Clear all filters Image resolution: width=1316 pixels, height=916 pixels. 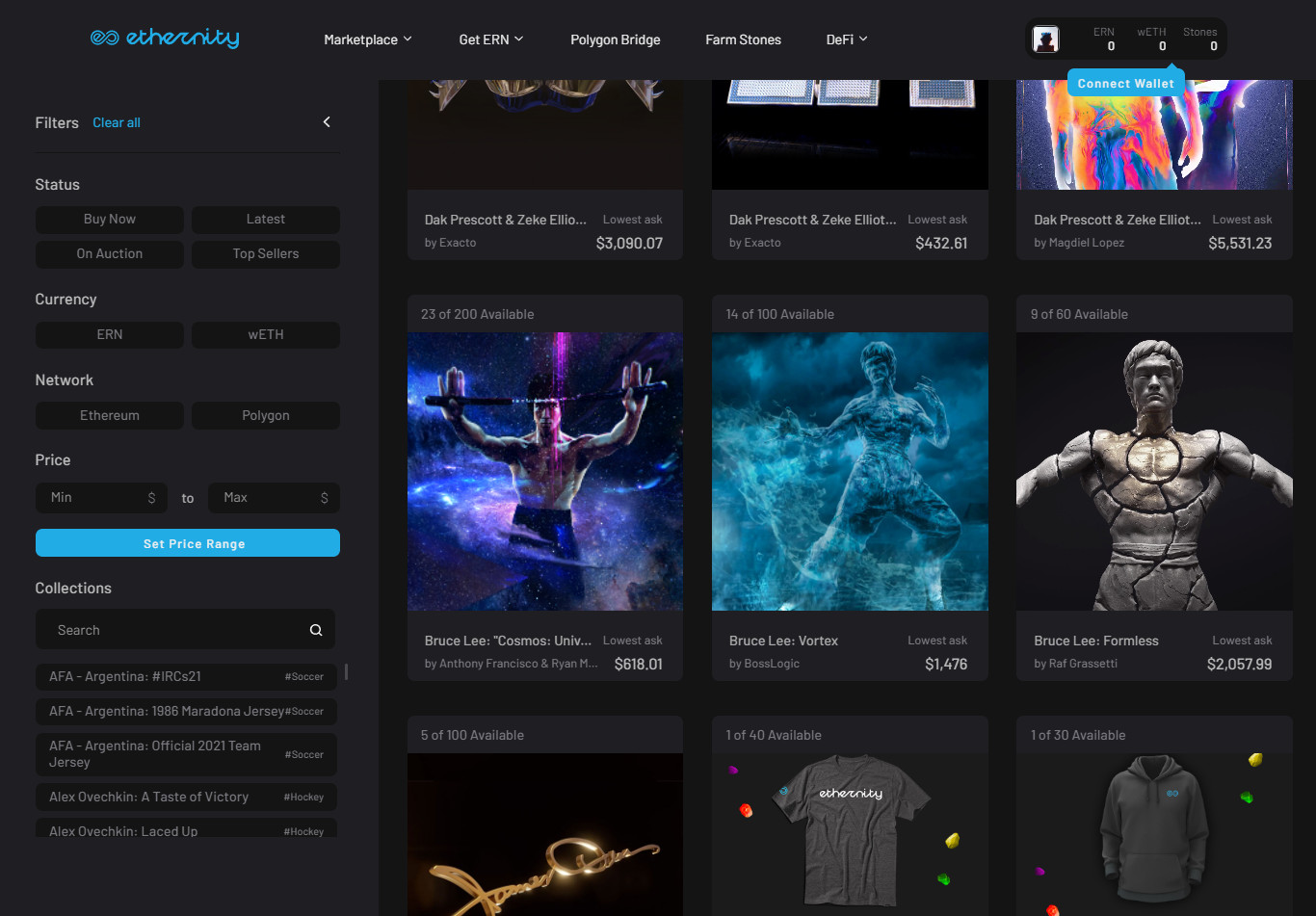[117, 122]
